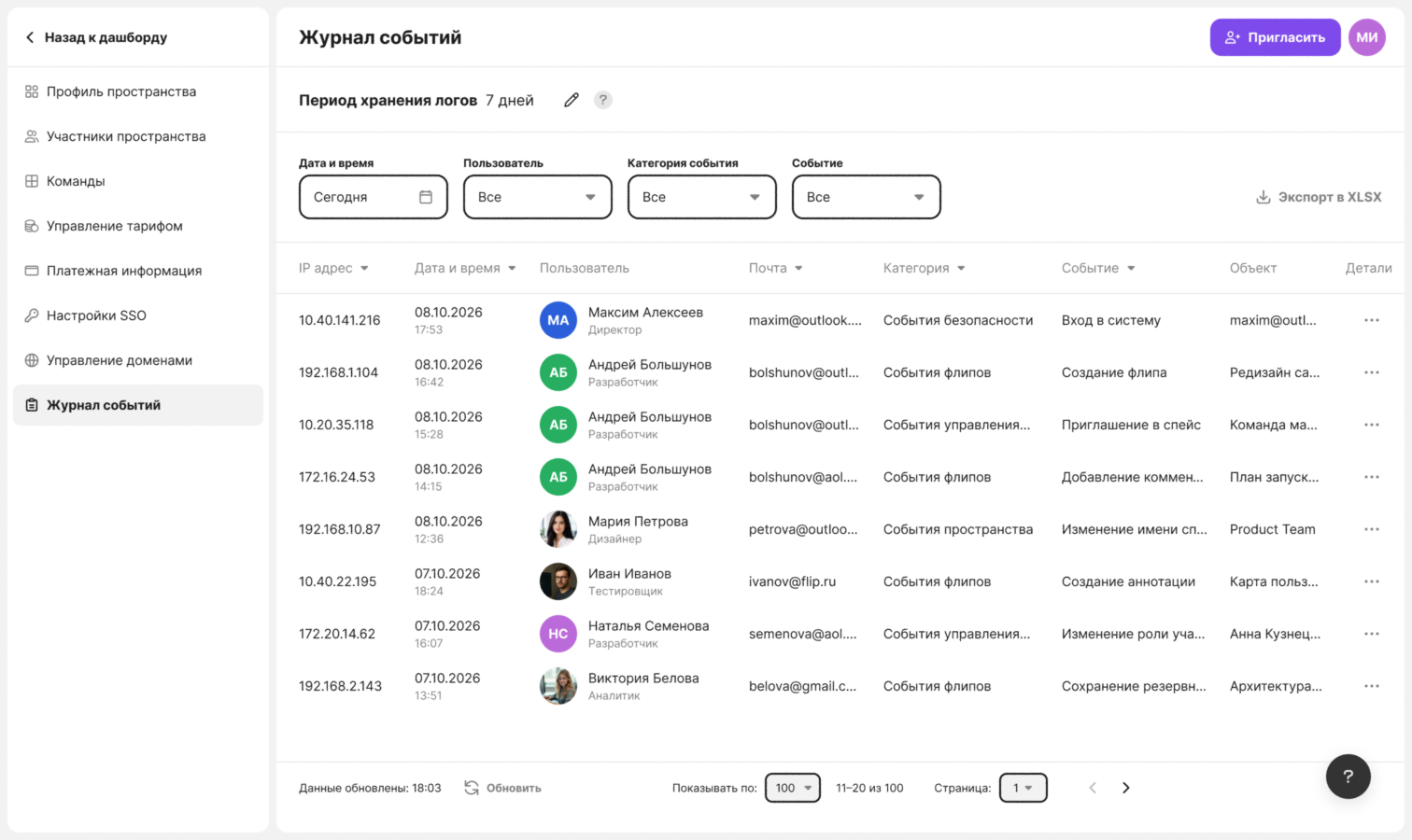
Task: Open Профиль пространства in the sidebar
Action: [138, 91]
